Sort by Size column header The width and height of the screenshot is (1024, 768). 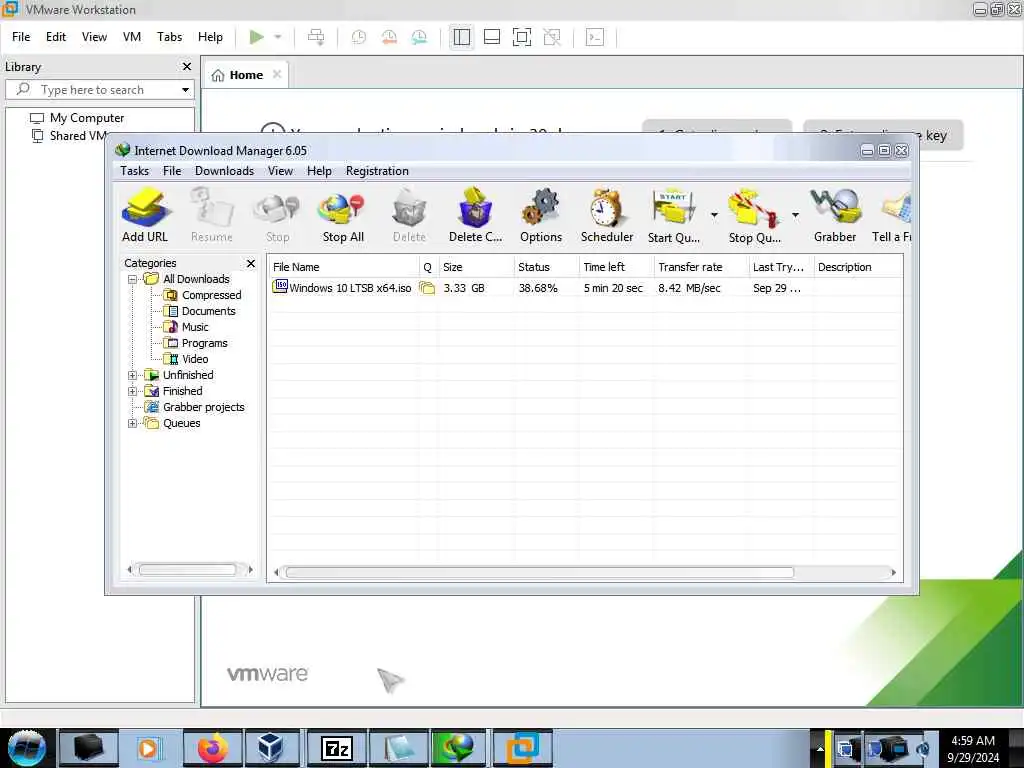[475, 267]
